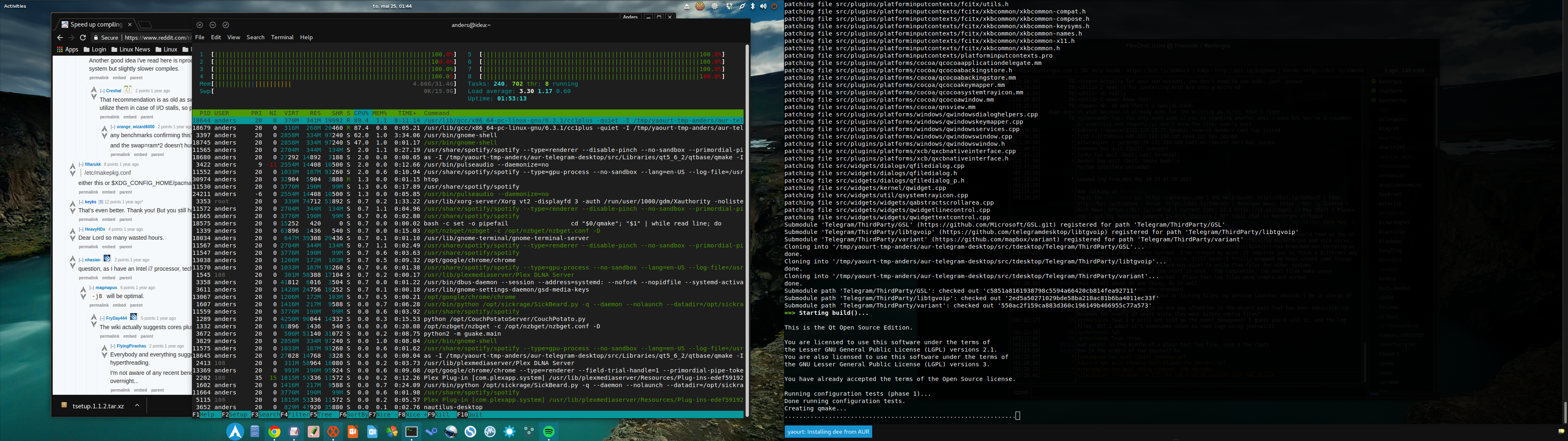Go back in Chrome
1568x441 pixels.
[x=60, y=38]
